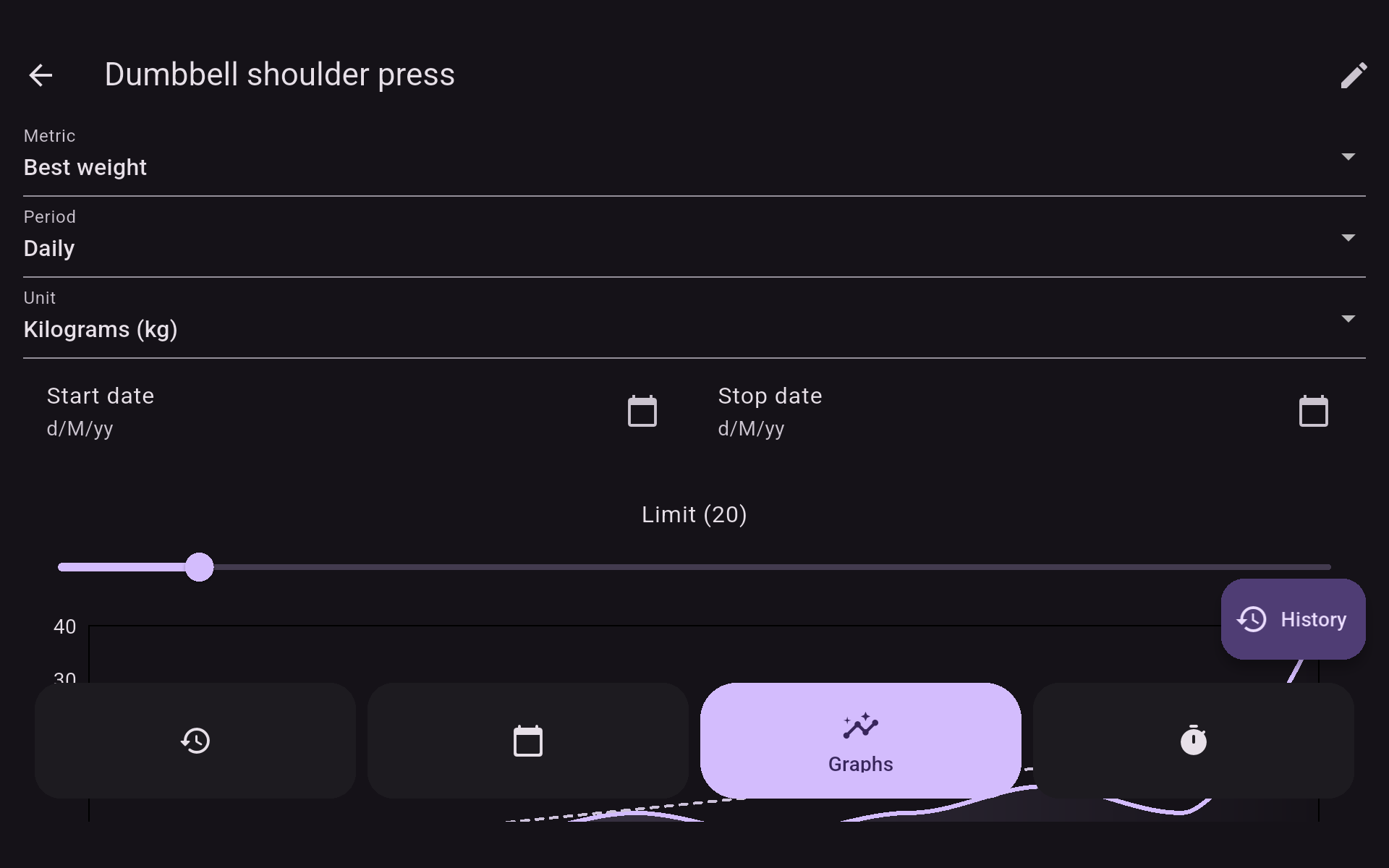
Task: Click the pencil edit icon
Action: coord(1354,75)
